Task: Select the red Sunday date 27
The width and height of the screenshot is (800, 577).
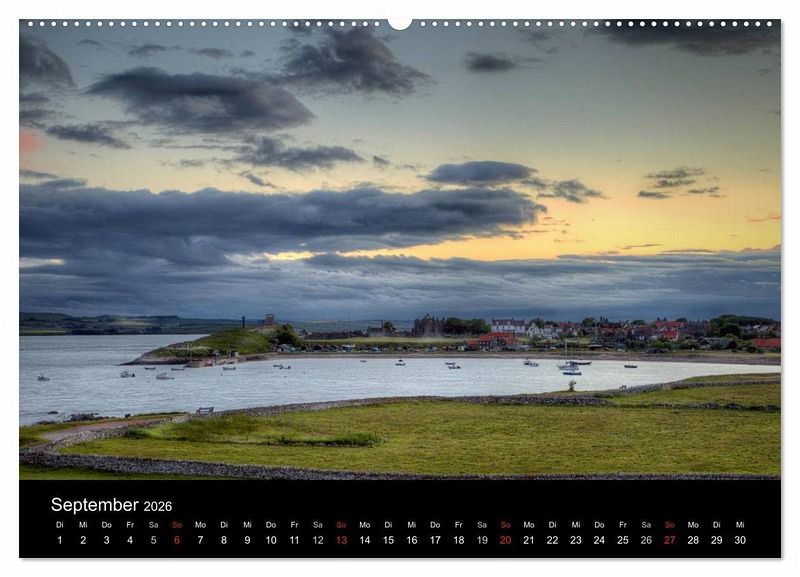Action: 669,540
